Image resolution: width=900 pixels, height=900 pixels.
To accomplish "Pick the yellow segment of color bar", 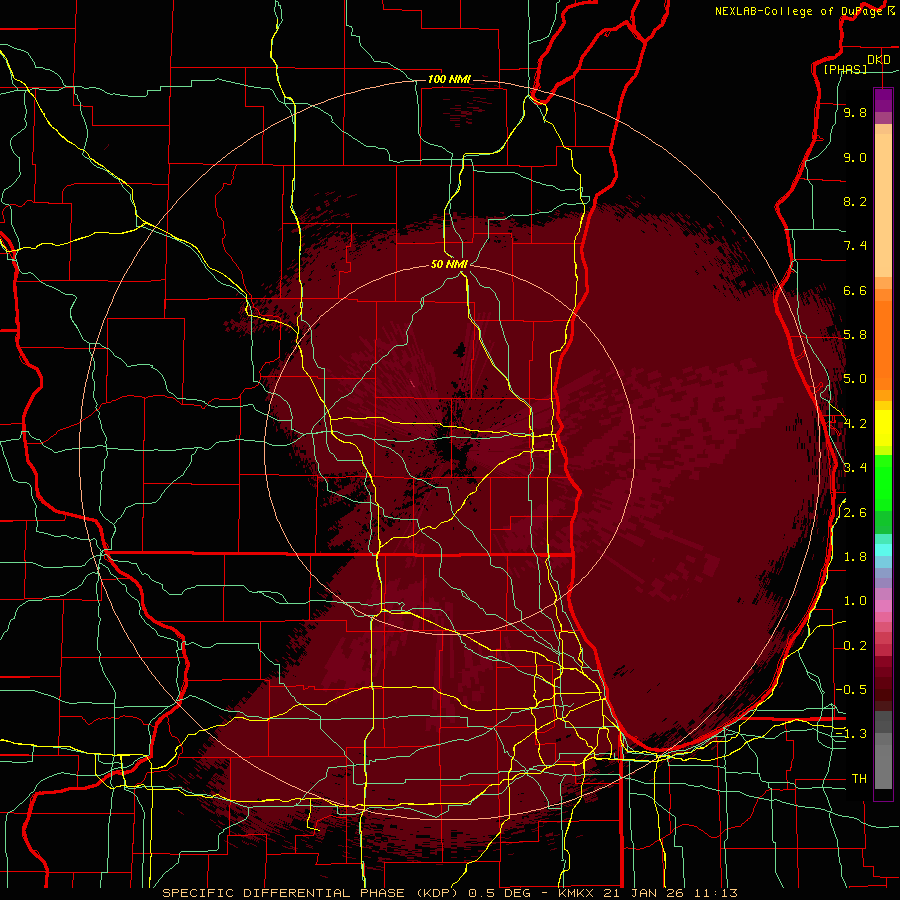I will (883, 428).
